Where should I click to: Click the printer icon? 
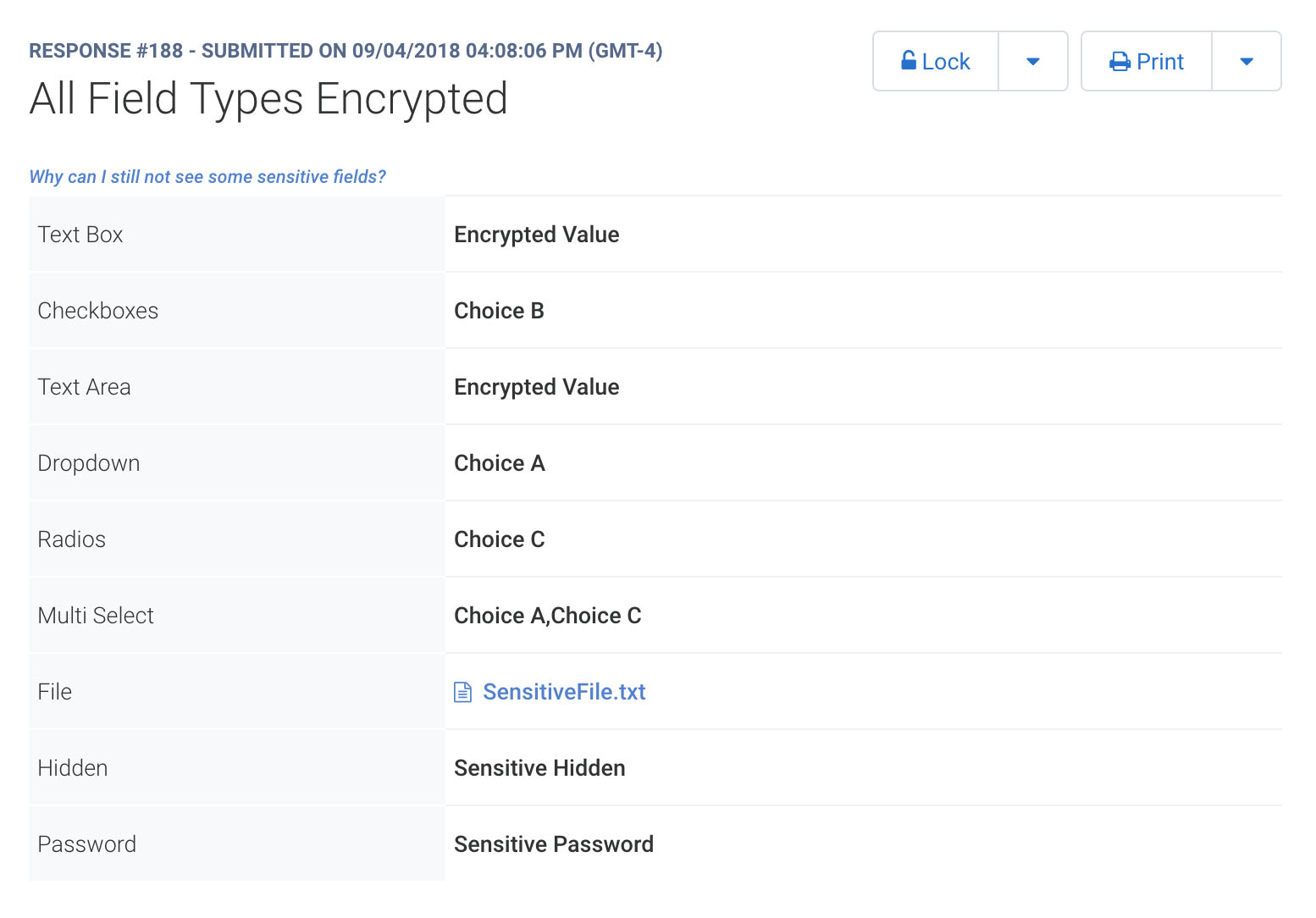tap(1120, 62)
